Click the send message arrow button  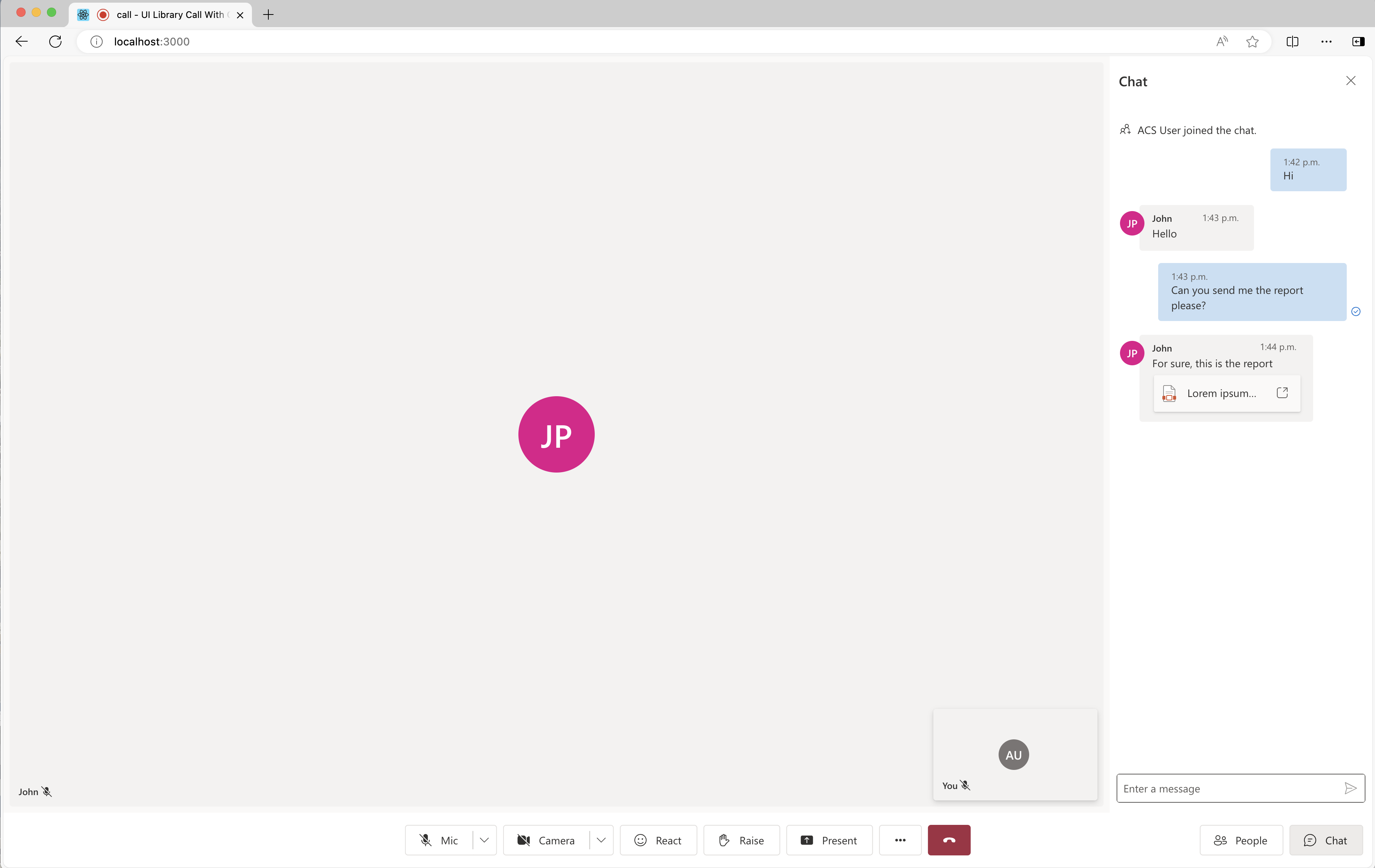(x=1350, y=788)
